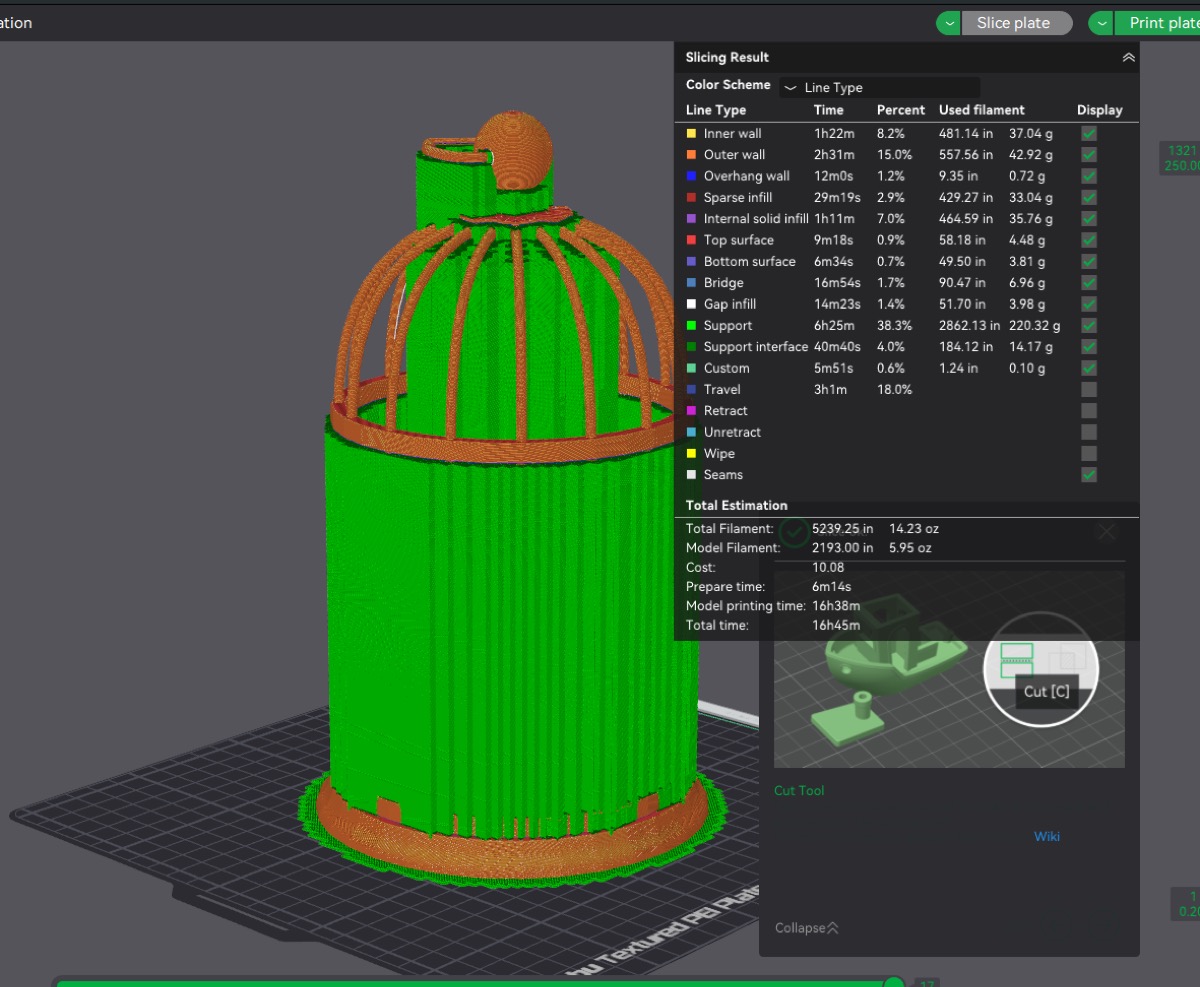Toggle Sparse infill display checkbox
1200x987 pixels.
click(1089, 197)
